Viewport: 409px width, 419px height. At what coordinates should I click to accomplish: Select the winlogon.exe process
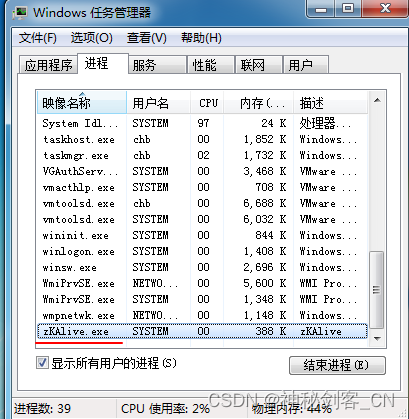point(202,251)
